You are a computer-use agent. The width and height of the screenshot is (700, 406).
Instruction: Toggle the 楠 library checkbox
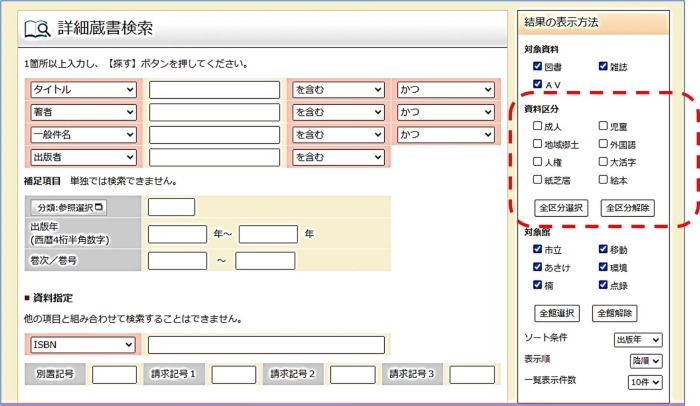tap(538, 285)
